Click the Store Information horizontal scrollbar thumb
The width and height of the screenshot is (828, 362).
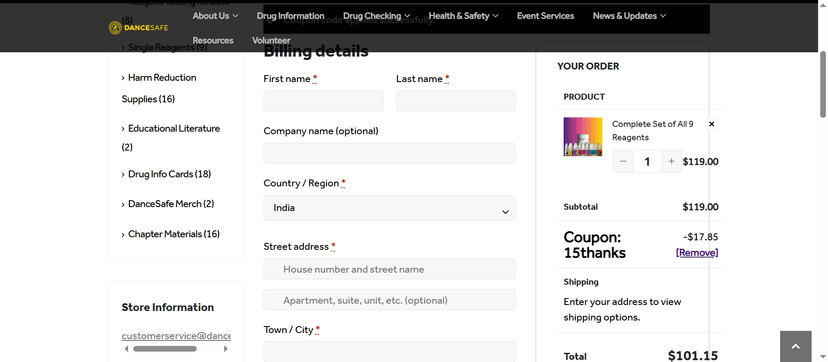click(165, 349)
